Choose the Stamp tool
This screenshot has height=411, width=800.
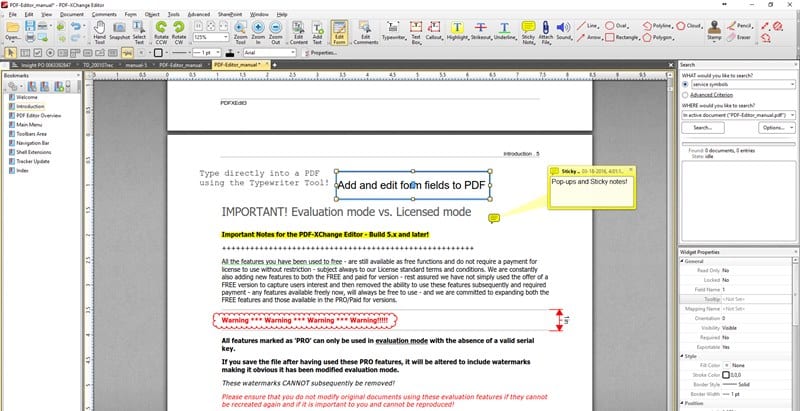pos(714,32)
